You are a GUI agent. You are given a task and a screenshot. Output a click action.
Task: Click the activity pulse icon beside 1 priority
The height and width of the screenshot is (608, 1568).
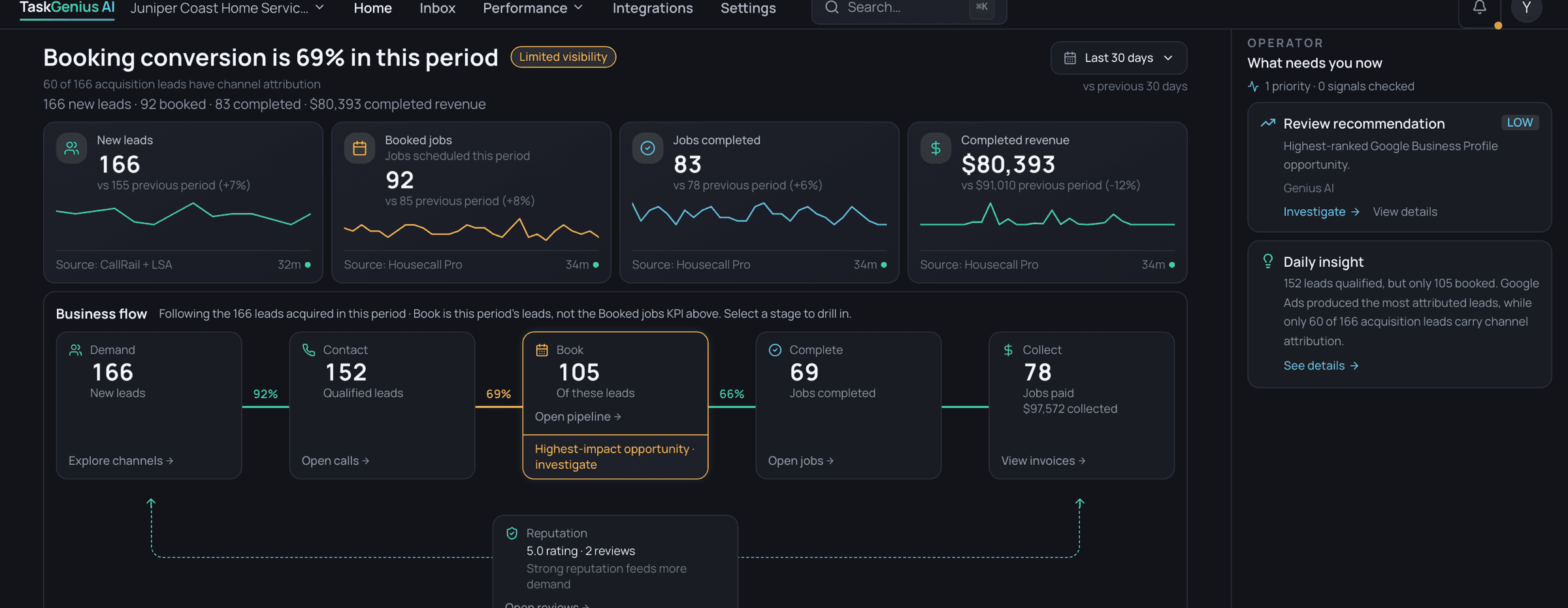(x=1253, y=86)
